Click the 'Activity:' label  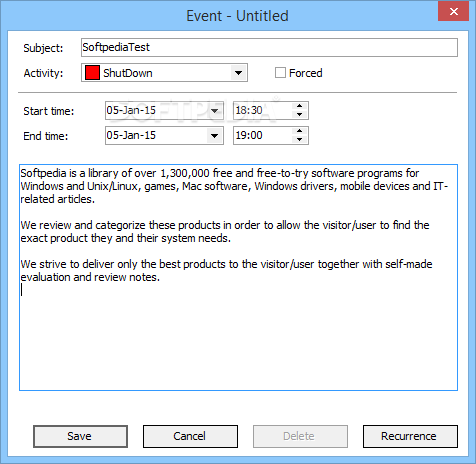point(43,73)
